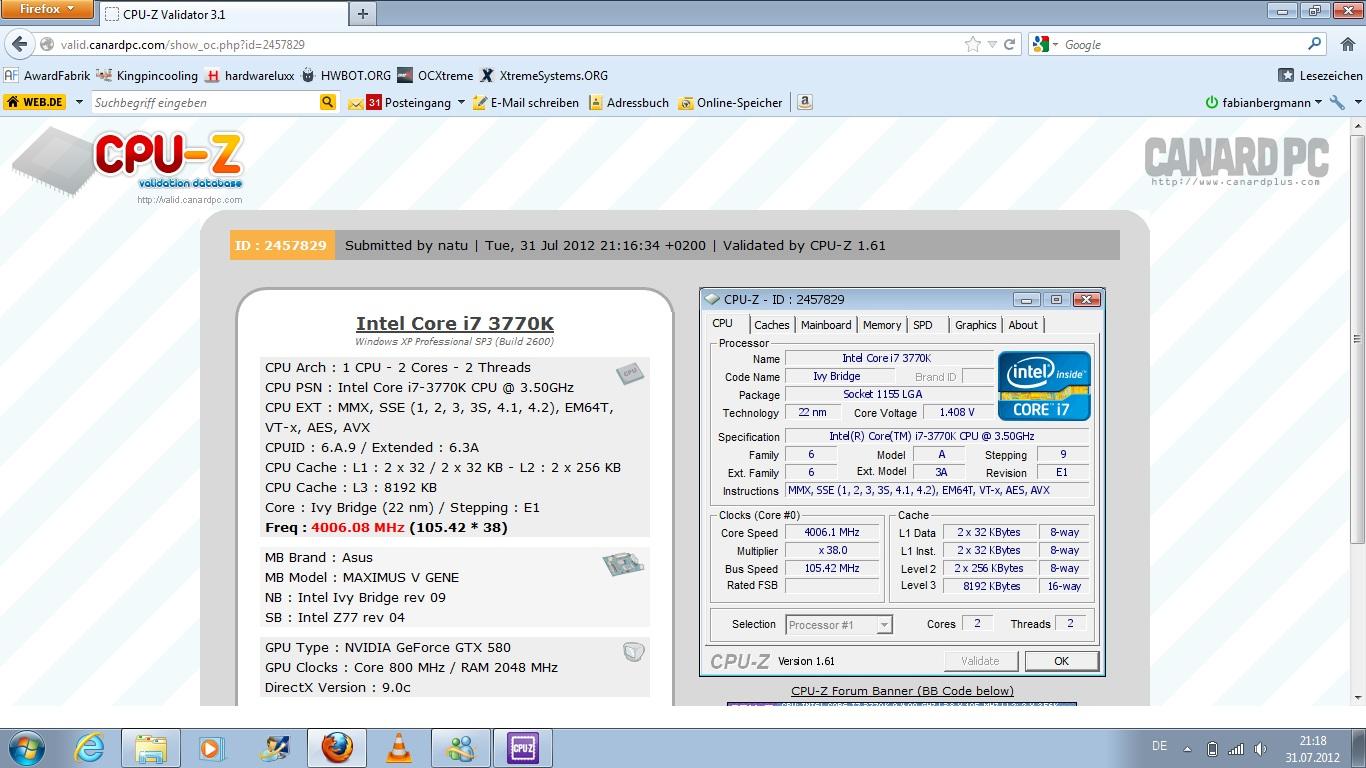Open the CPU-Z taskbar icon
1366x768 pixels.
click(x=522, y=748)
